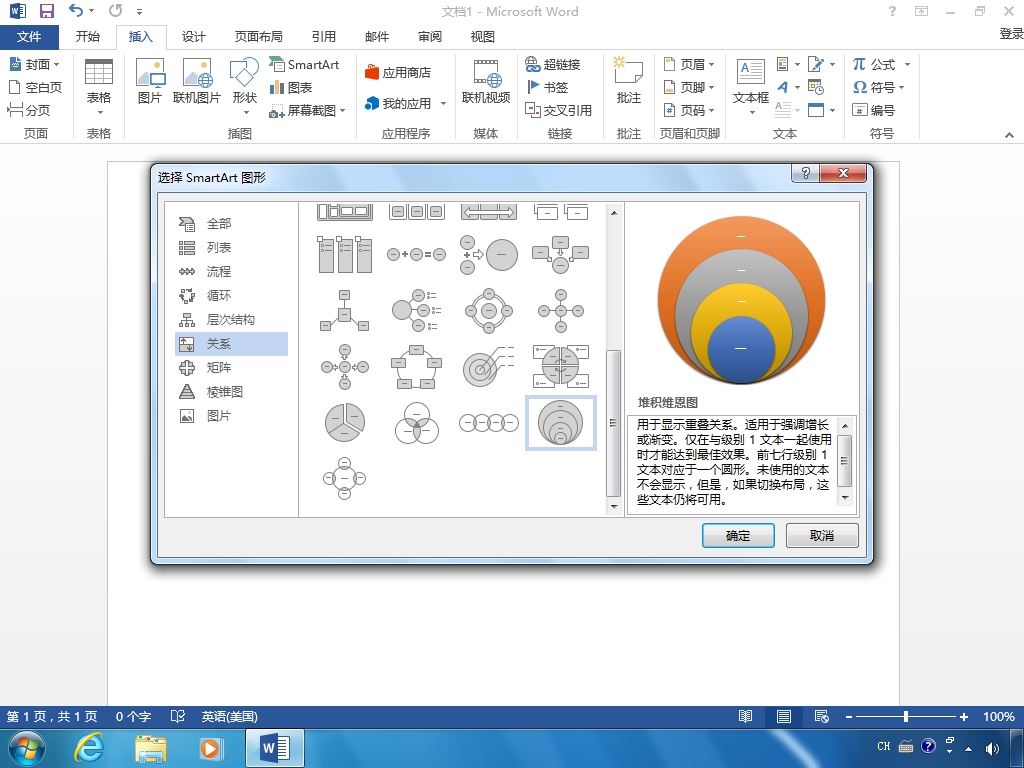
Task: Open Symbol (符号) dropdown
Action: click(x=878, y=87)
